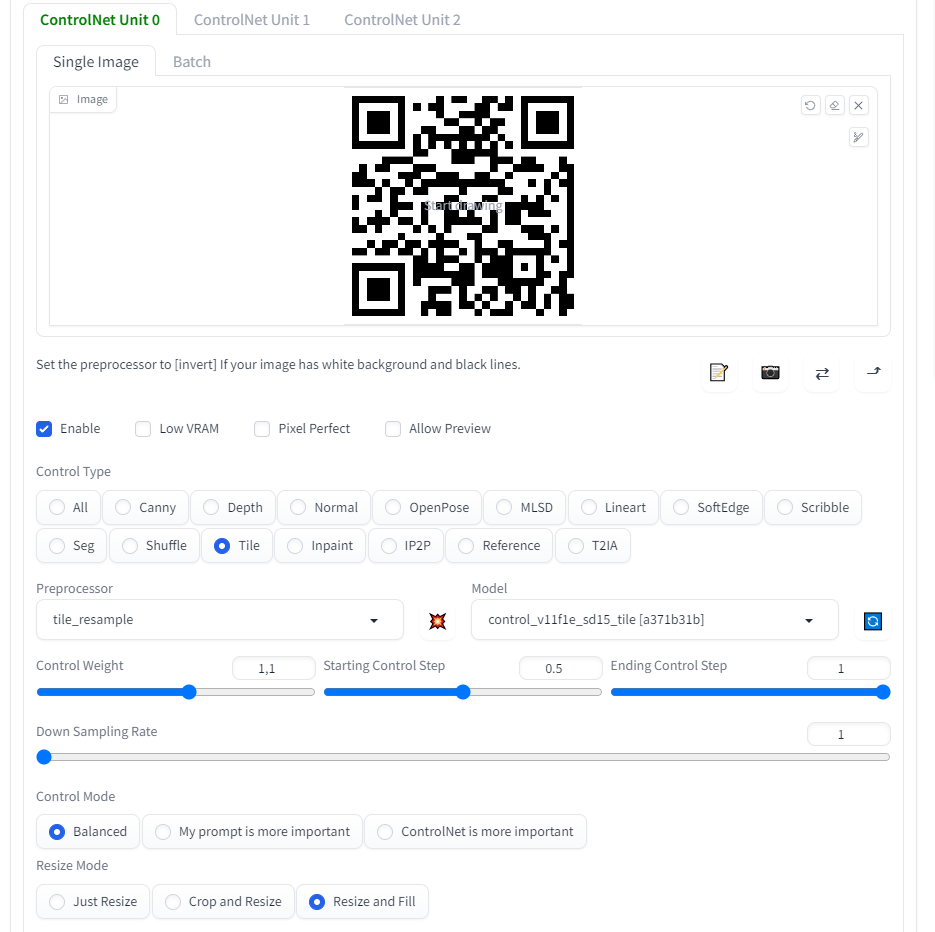Choose the Crop and Resize mode

223,902
